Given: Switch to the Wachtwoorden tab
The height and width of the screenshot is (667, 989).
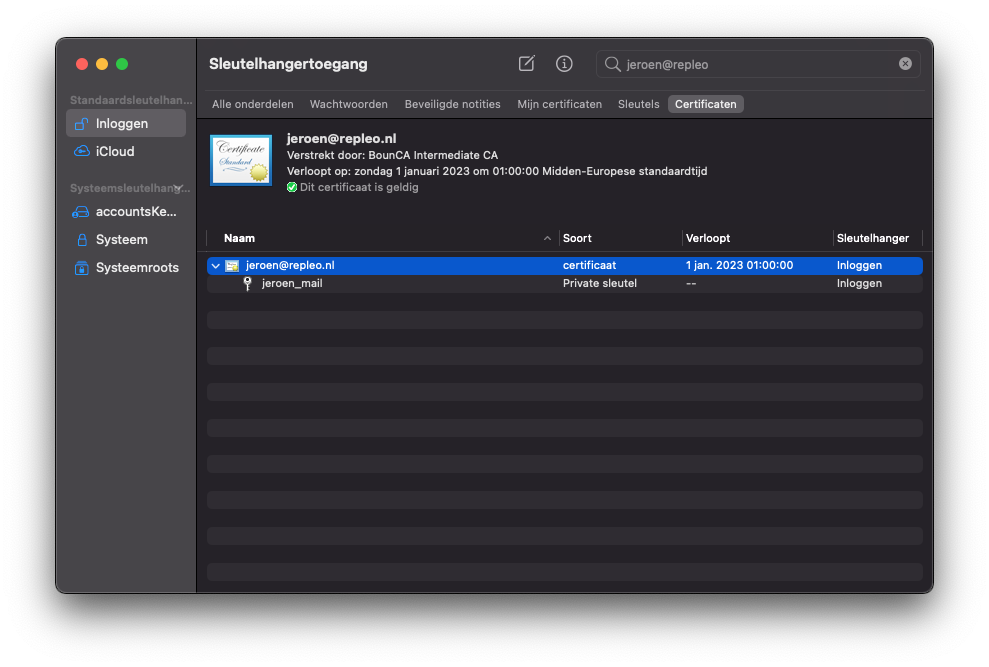Looking at the screenshot, I should point(348,103).
